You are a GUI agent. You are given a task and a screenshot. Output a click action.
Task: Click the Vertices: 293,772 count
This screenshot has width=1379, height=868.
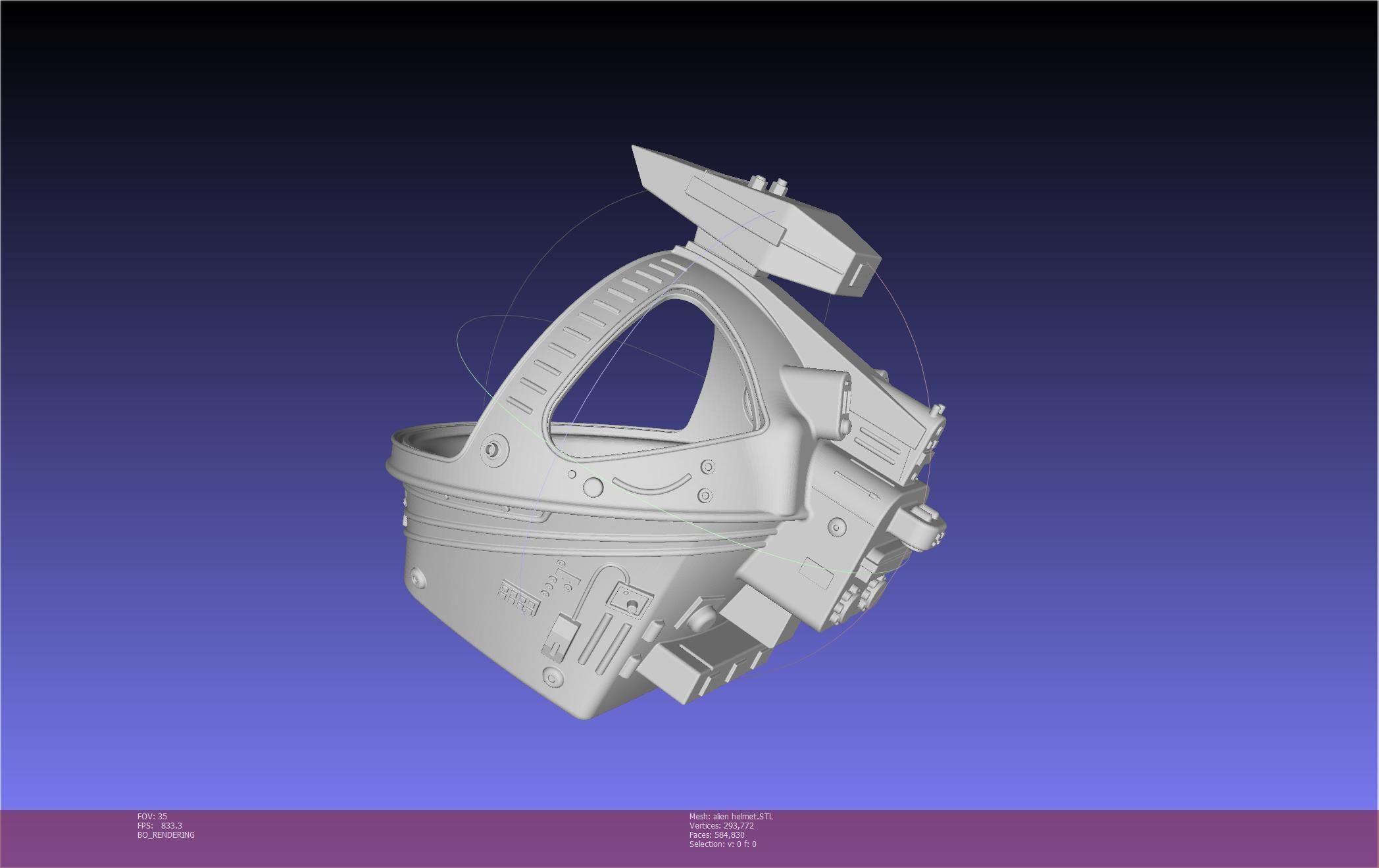coord(721,825)
